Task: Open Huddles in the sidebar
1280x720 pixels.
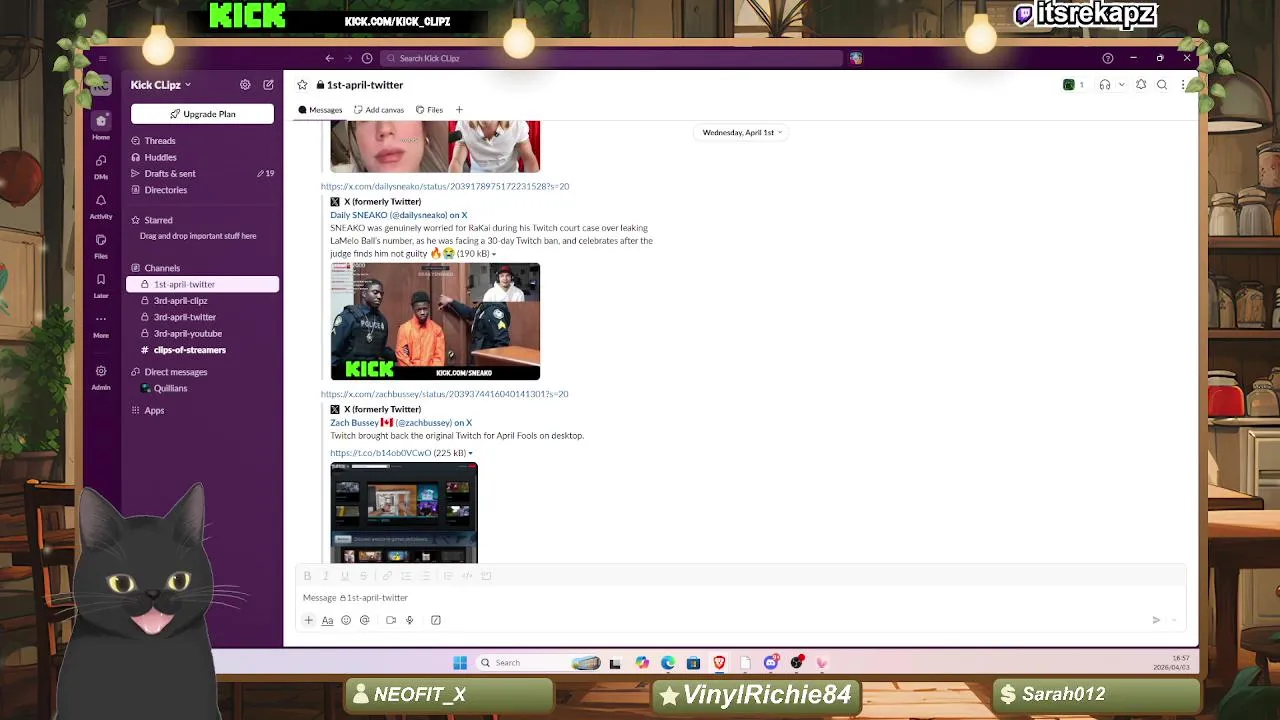Action: (x=160, y=157)
